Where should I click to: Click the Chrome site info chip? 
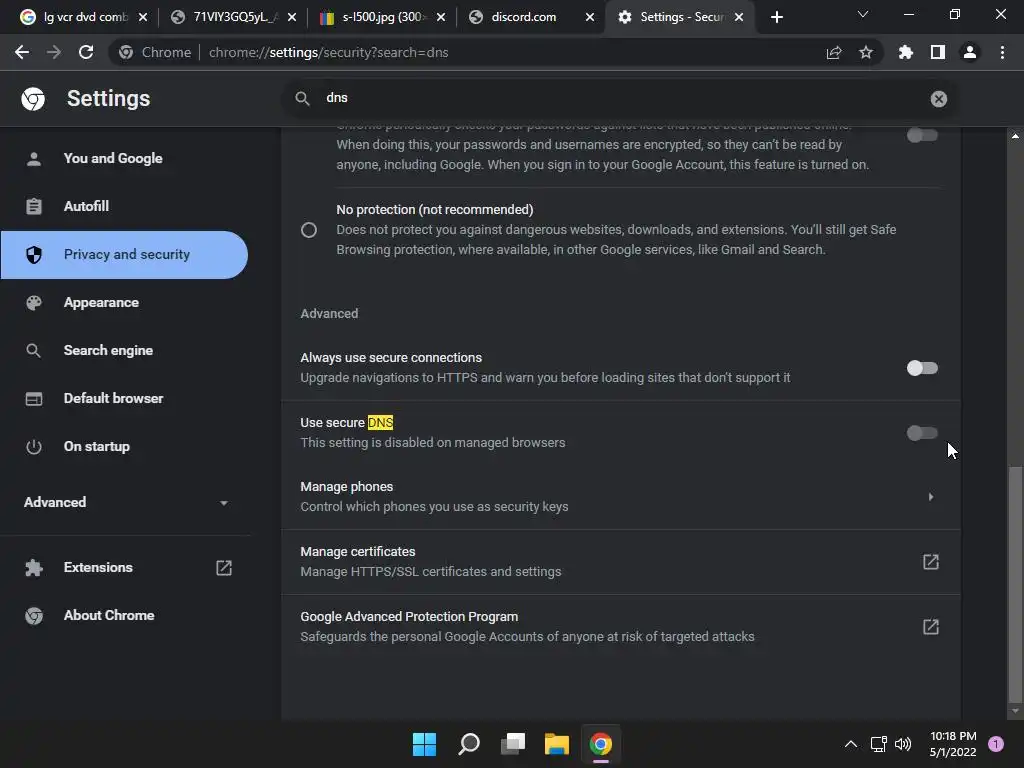click(155, 52)
